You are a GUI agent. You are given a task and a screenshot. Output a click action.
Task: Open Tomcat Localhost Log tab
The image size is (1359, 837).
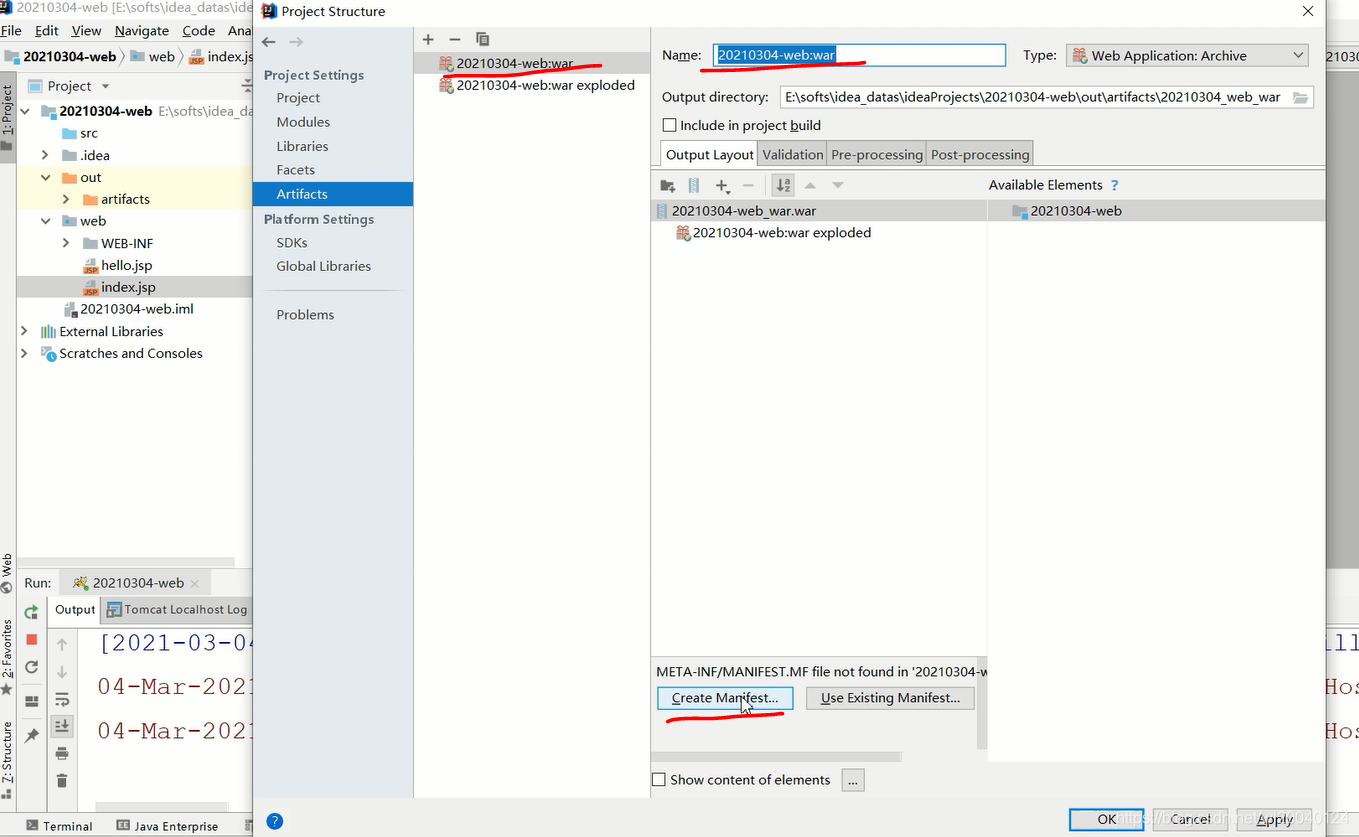click(177, 609)
